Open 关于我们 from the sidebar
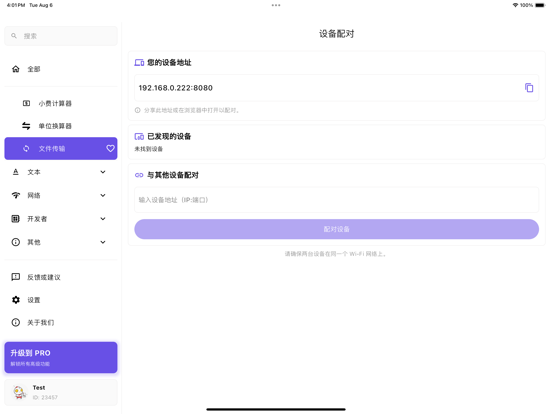552x414 pixels. click(x=61, y=322)
